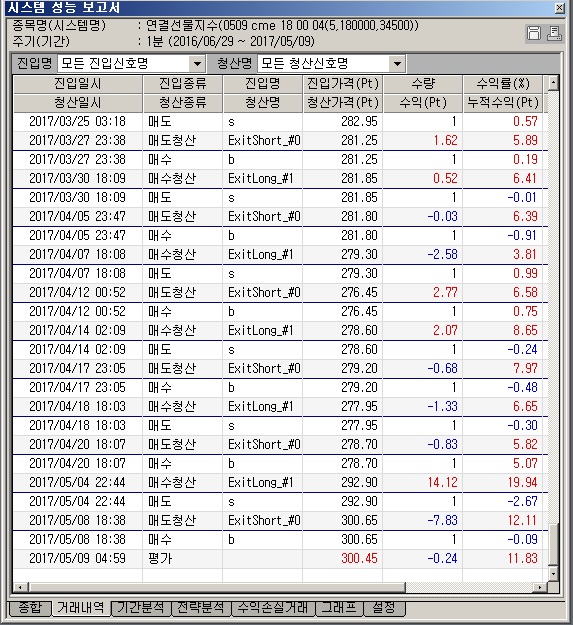573x625 pixels.
Task: Select the 모든 진입신호명 combo box
Action: coord(131,63)
